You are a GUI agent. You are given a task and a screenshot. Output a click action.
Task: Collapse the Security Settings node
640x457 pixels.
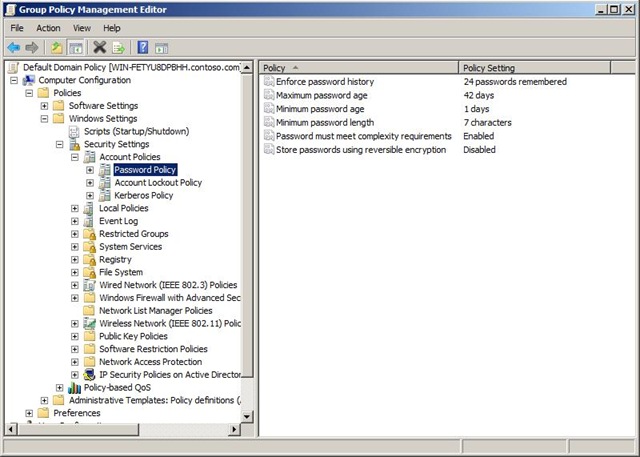click(60, 144)
